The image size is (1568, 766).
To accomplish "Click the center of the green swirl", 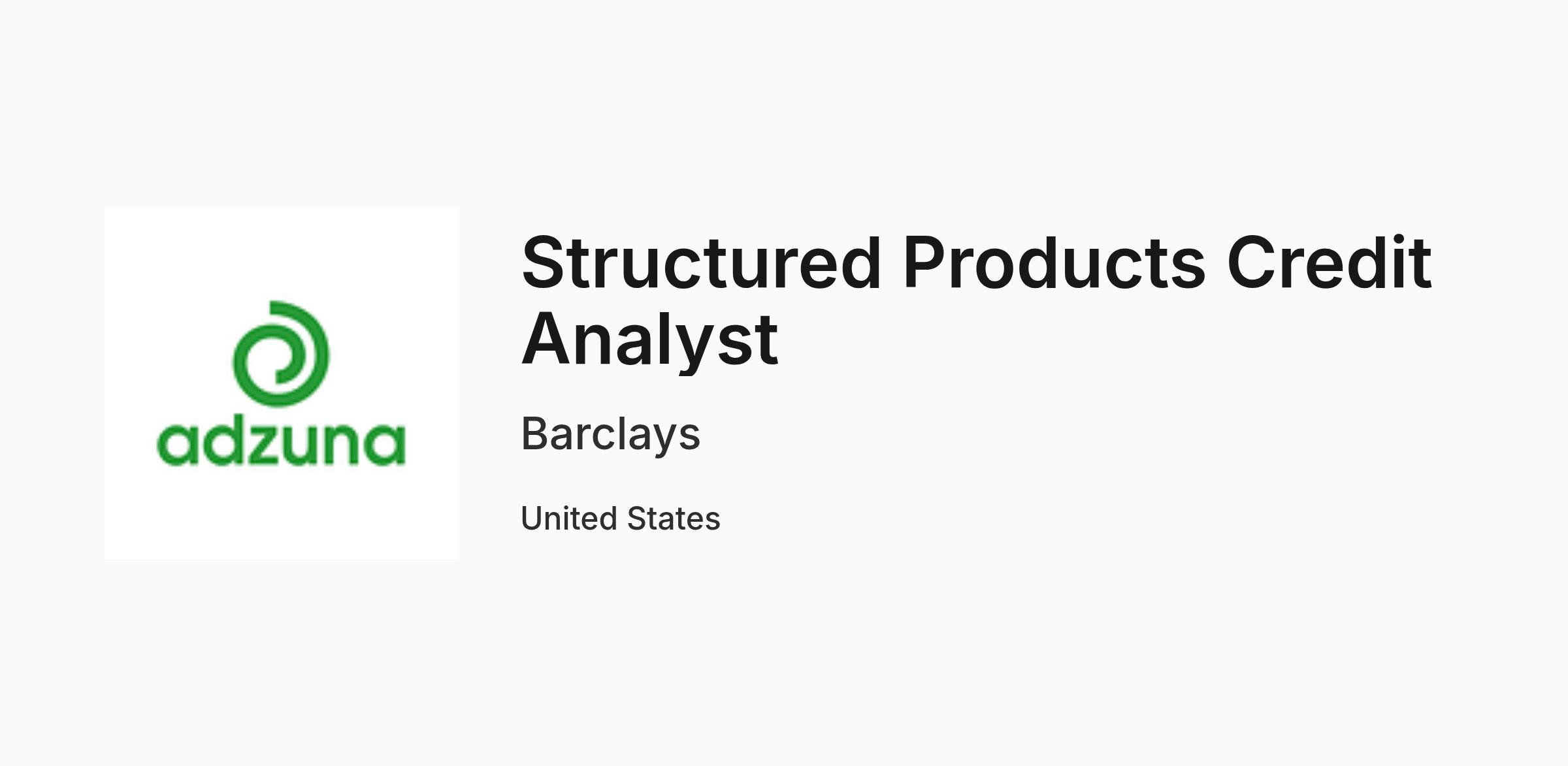I will 281,358.
